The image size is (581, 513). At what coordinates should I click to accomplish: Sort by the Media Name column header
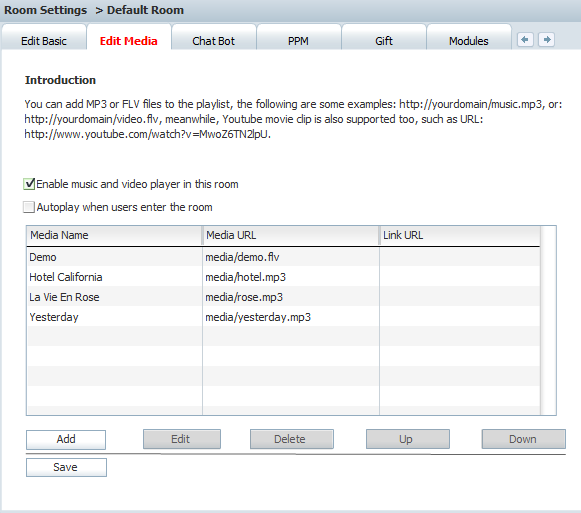[114, 235]
